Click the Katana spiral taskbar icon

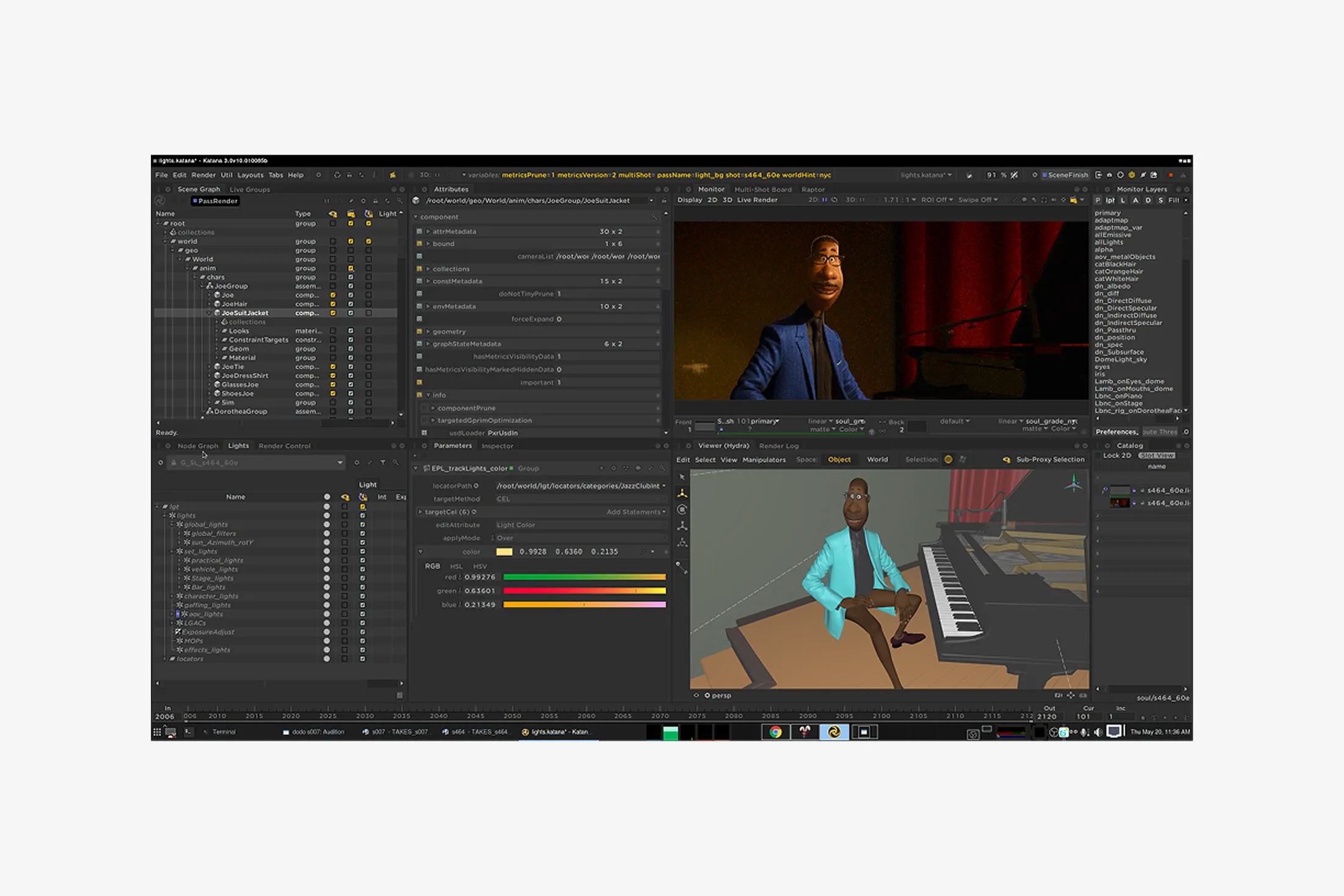833,732
